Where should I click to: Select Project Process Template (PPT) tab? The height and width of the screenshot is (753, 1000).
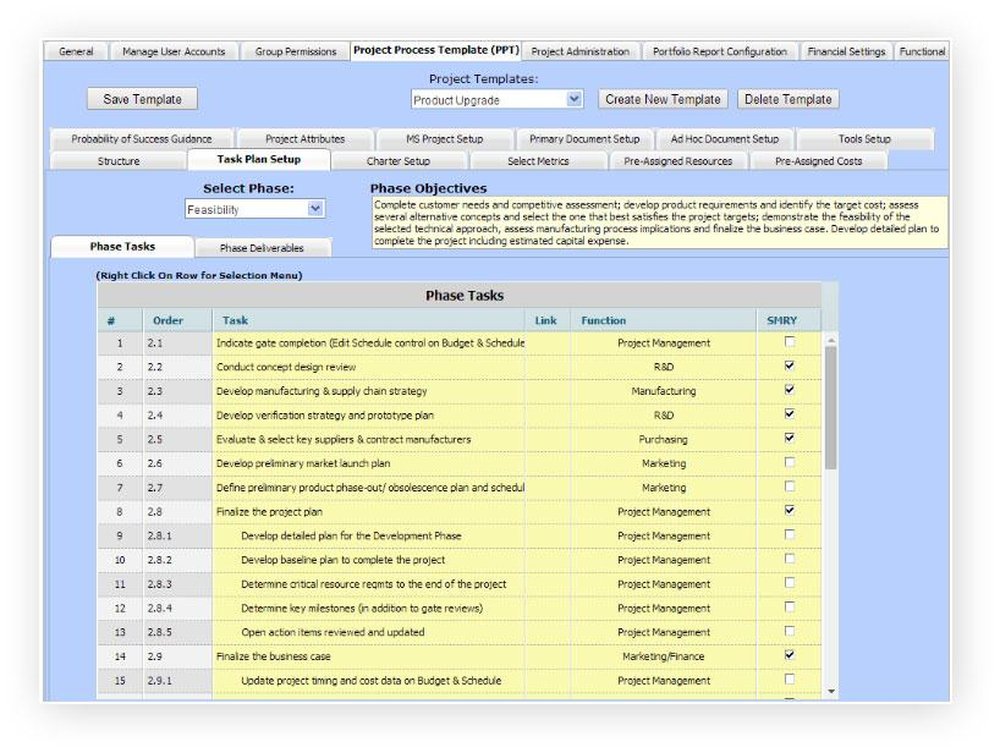coord(436,50)
